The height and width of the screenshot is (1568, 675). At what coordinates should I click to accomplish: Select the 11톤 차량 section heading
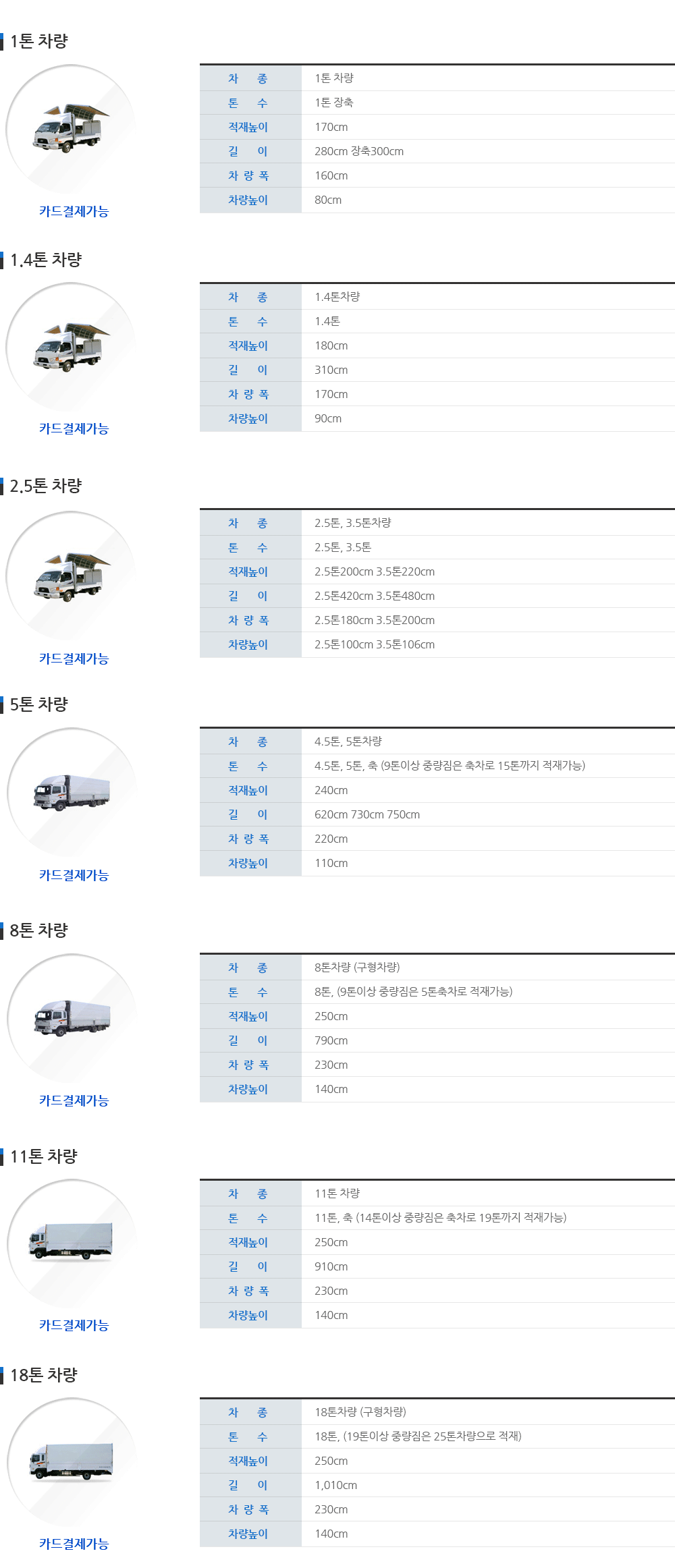(x=43, y=1156)
